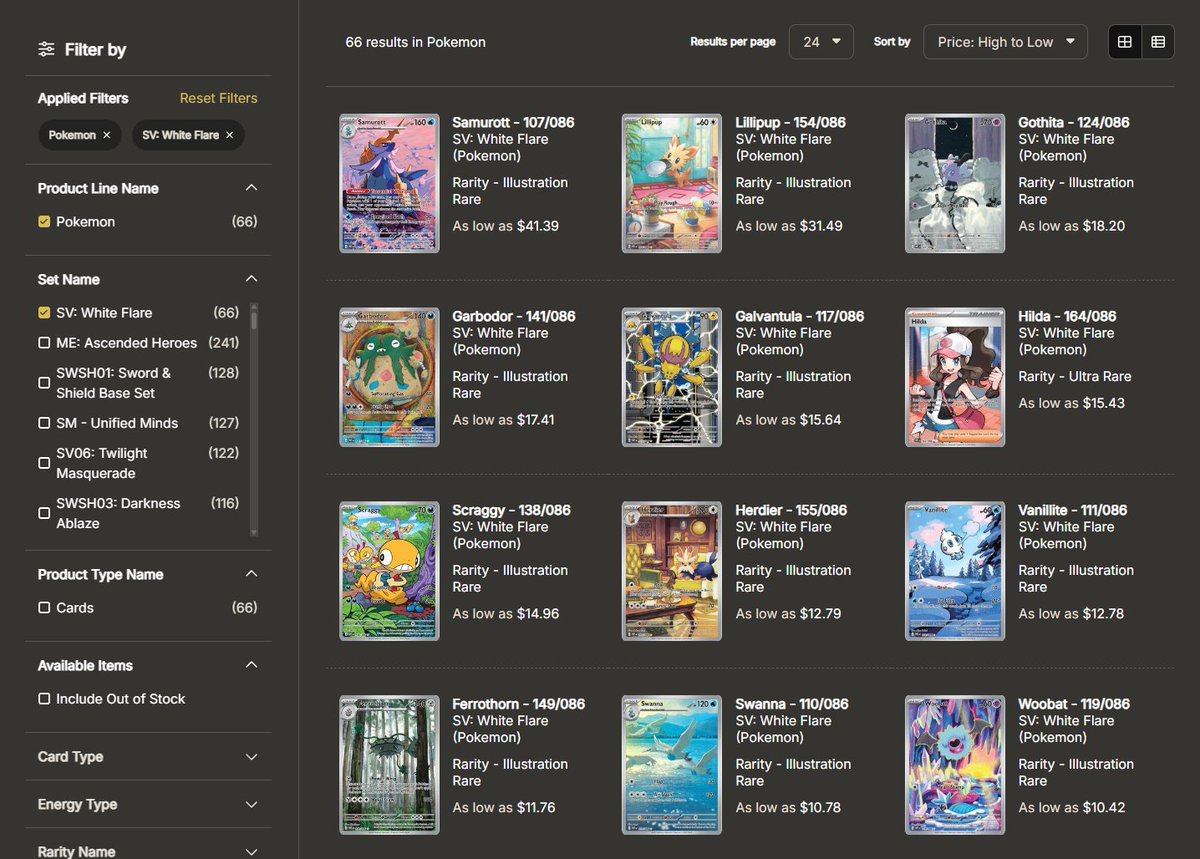Check SWSH03: Darkness Ablaze set

click(x=44, y=513)
